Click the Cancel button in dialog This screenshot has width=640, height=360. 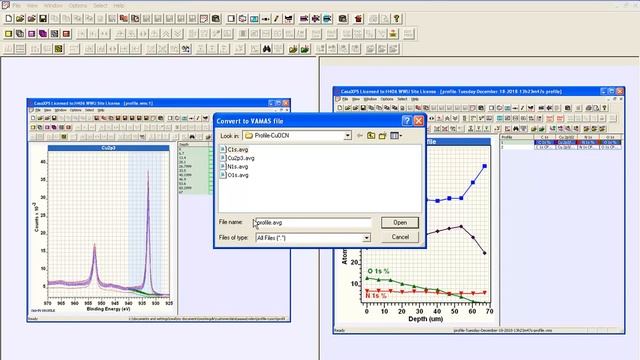400,237
